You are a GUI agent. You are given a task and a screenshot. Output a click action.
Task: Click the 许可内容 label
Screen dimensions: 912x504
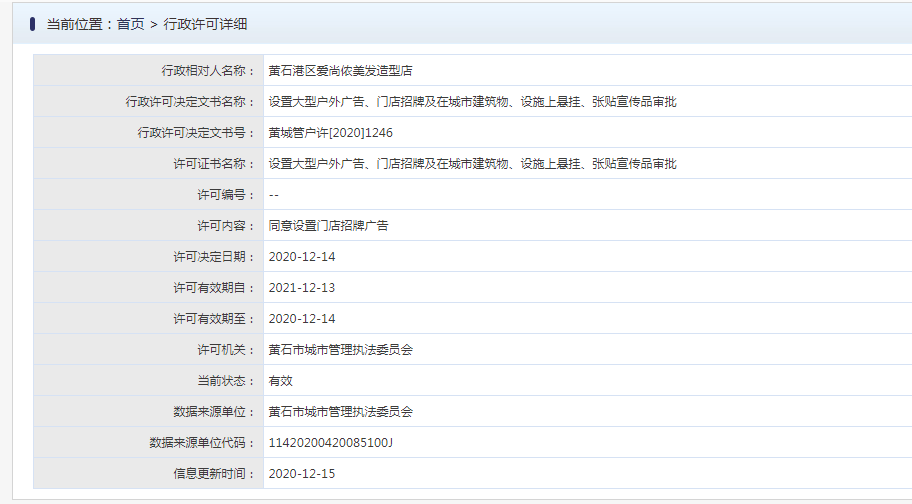[x=226, y=226]
